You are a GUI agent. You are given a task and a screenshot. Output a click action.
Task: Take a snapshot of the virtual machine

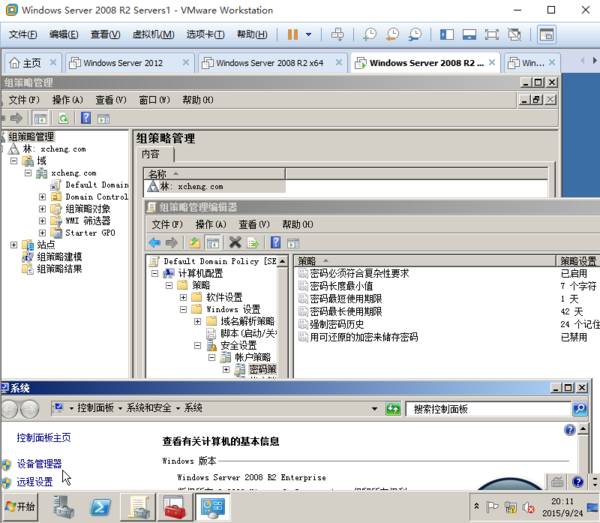point(370,34)
